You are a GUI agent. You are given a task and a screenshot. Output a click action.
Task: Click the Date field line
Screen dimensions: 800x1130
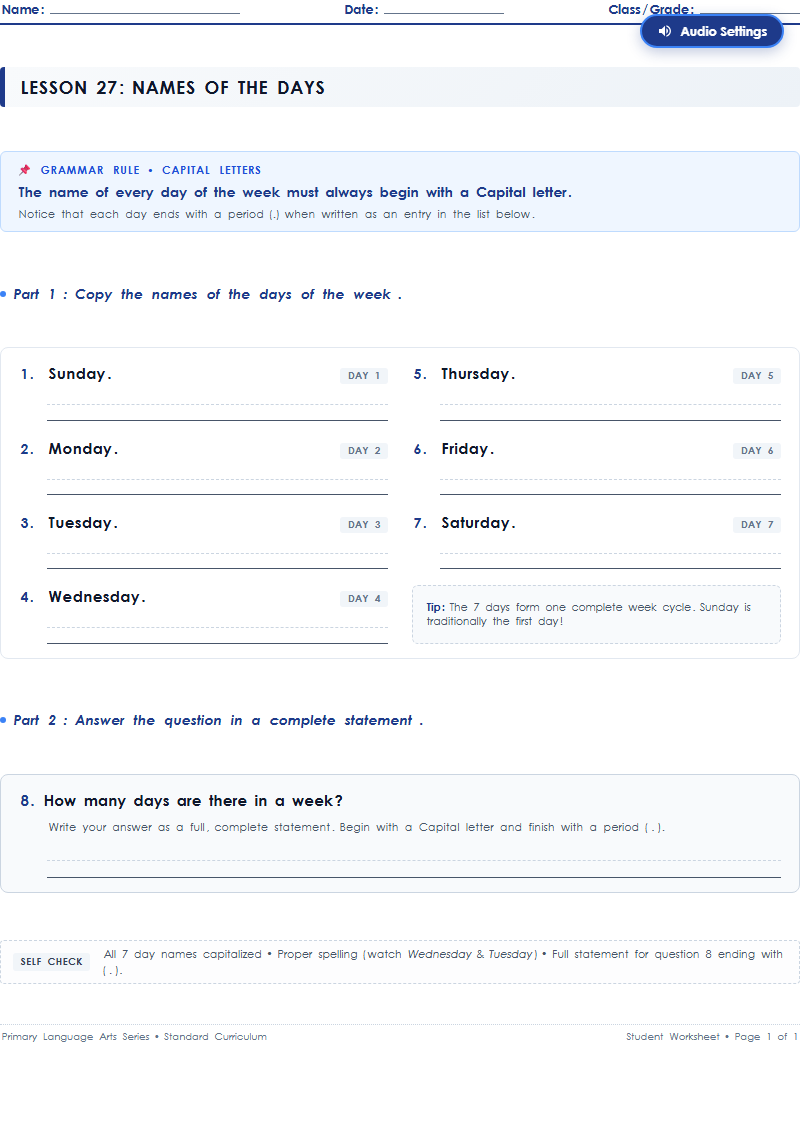pyautogui.click(x=444, y=10)
